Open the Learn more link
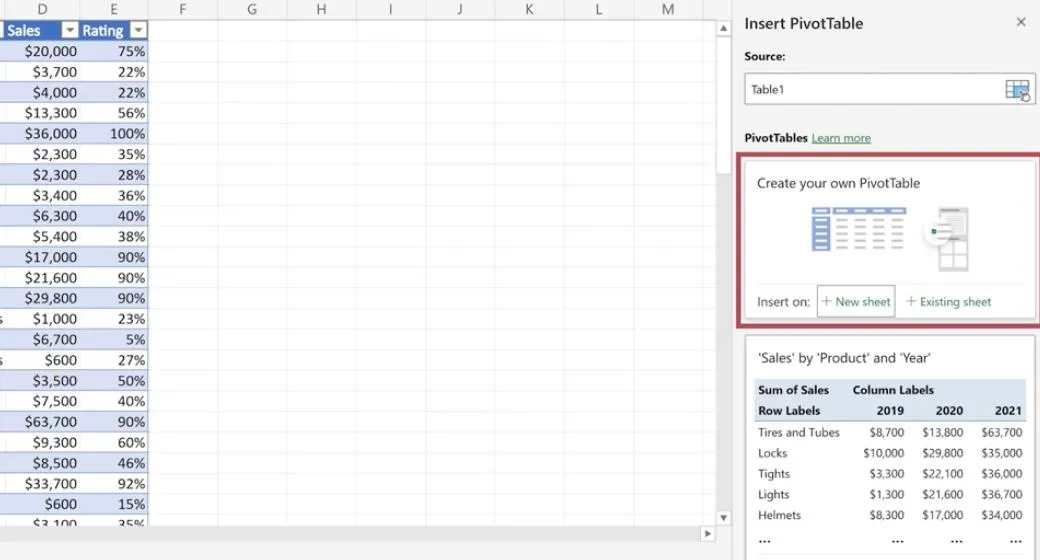The height and width of the screenshot is (560, 1040). click(x=841, y=138)
